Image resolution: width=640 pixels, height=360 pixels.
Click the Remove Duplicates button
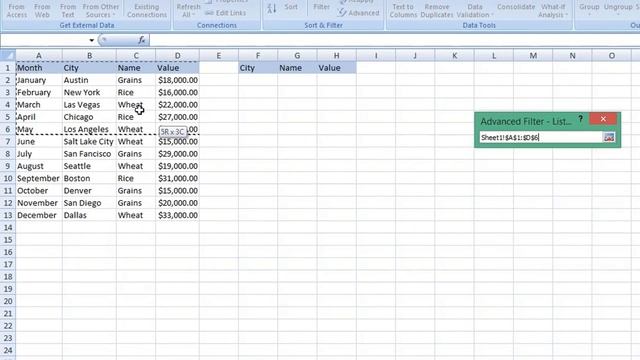point(437,10)
